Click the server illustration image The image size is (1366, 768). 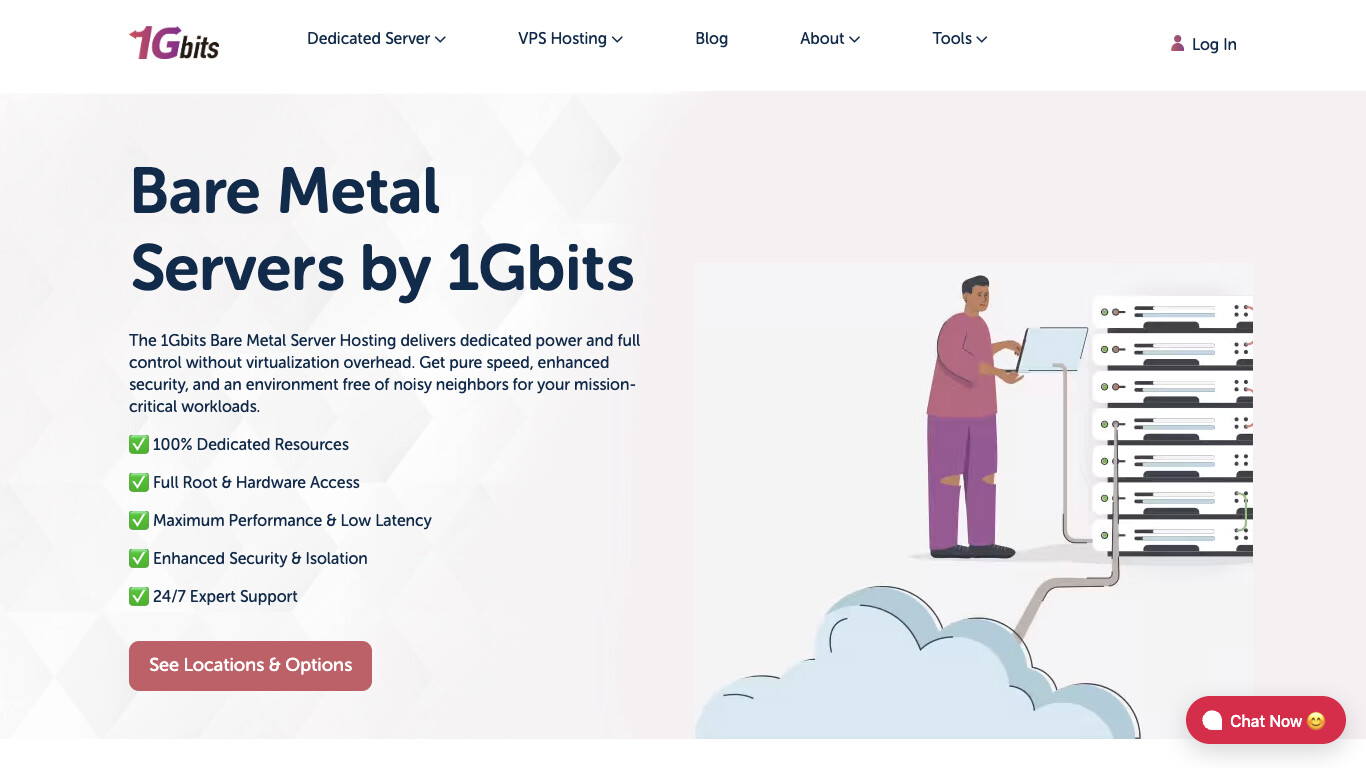click(x=973, y=501)
